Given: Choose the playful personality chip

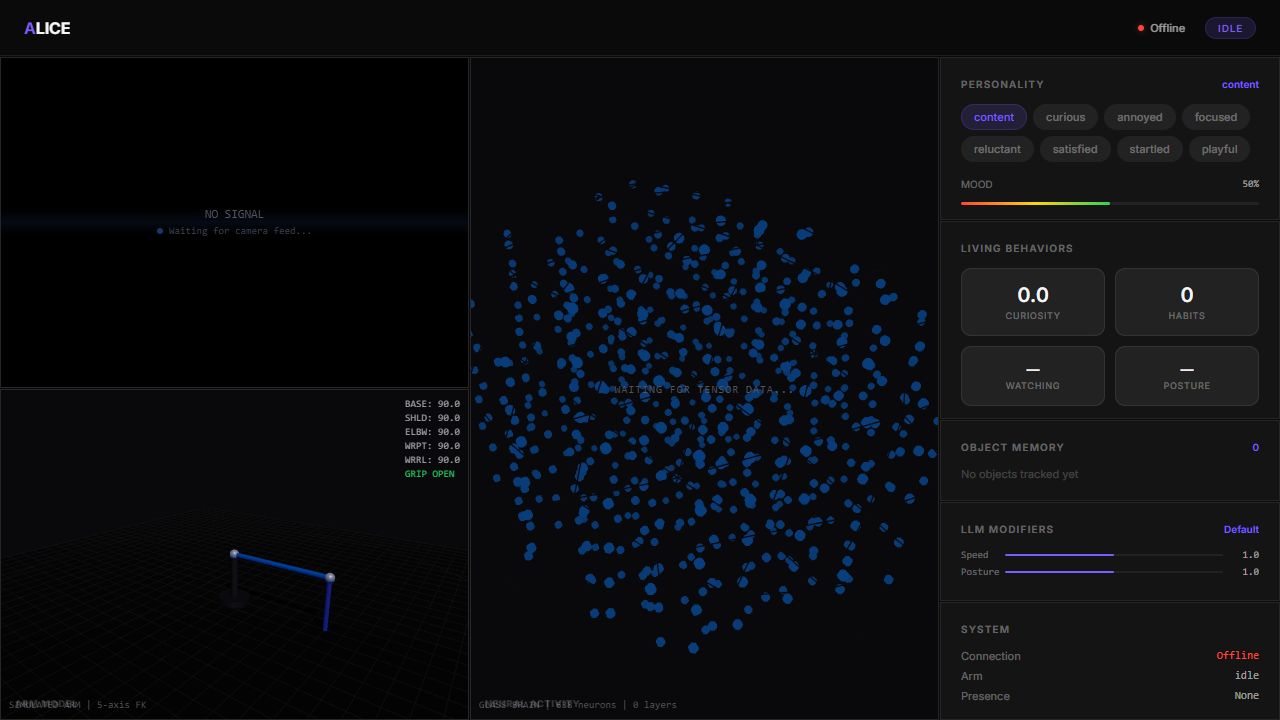Looking at the screenshot, I should 1220,149.
